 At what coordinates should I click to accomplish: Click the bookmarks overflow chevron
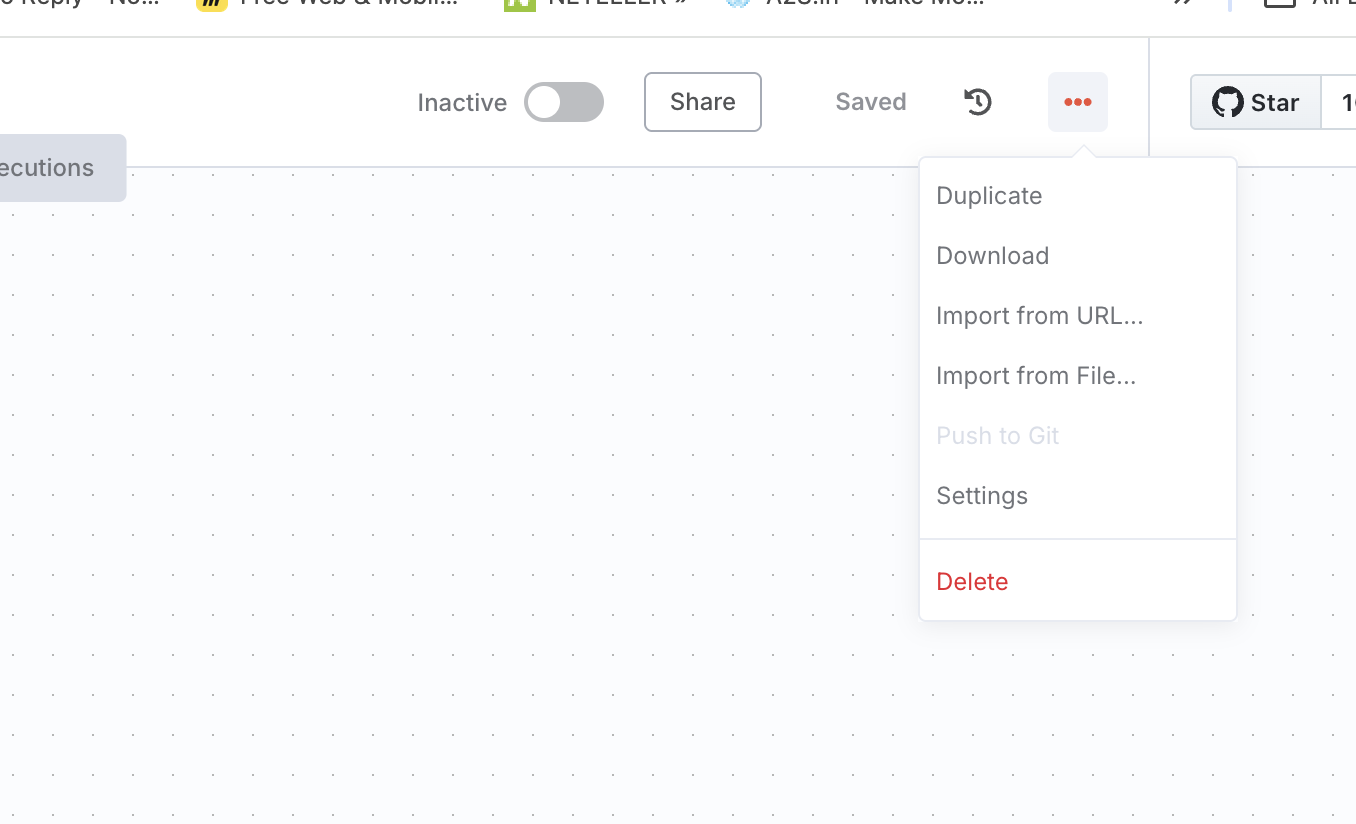point(1183,3)
